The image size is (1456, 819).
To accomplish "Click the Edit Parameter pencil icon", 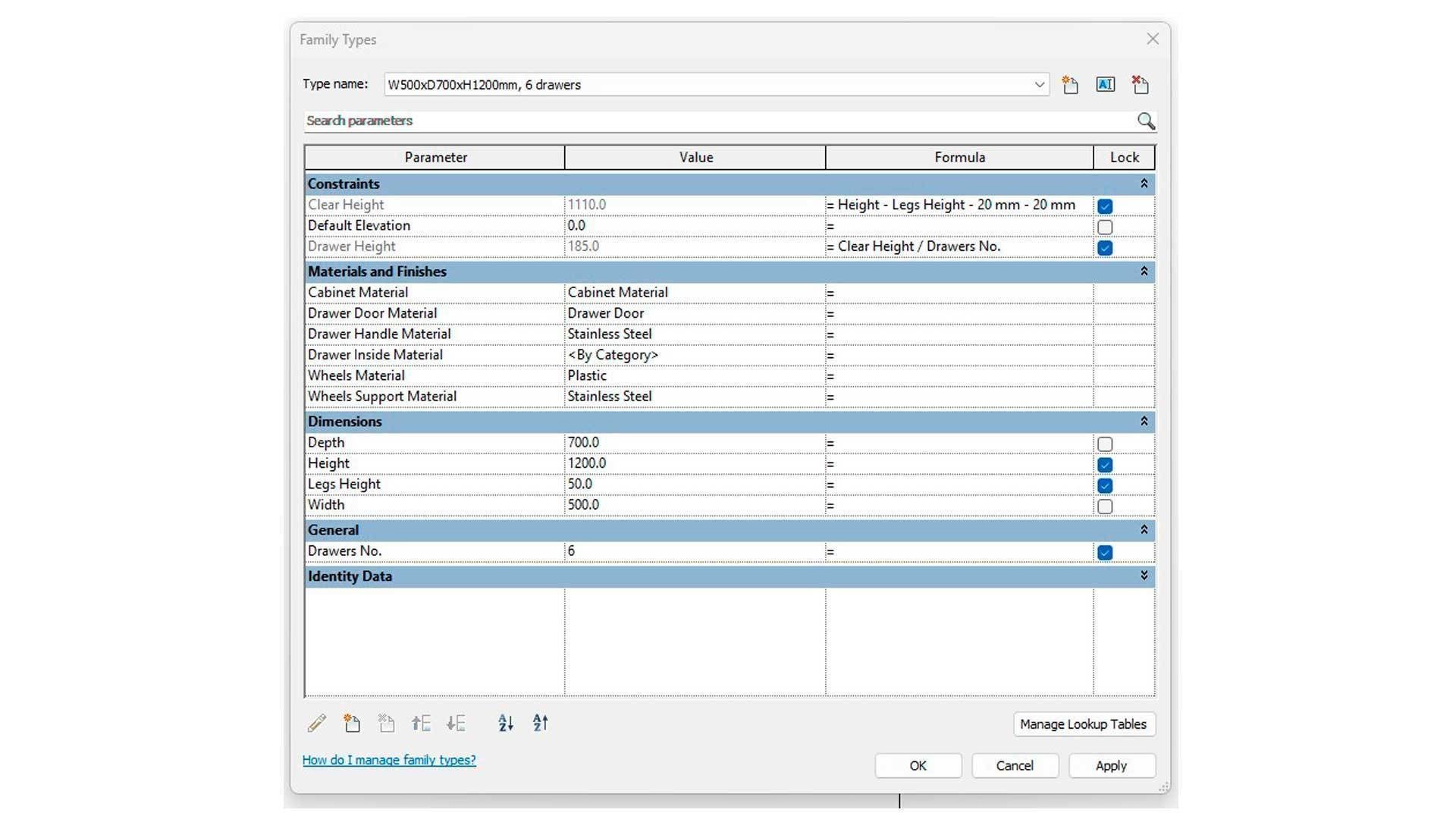I will tap(317, 723).
